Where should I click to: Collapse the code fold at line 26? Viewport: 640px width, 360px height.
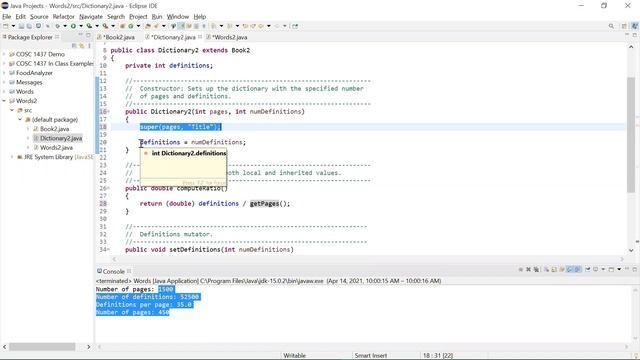point(109,188)
